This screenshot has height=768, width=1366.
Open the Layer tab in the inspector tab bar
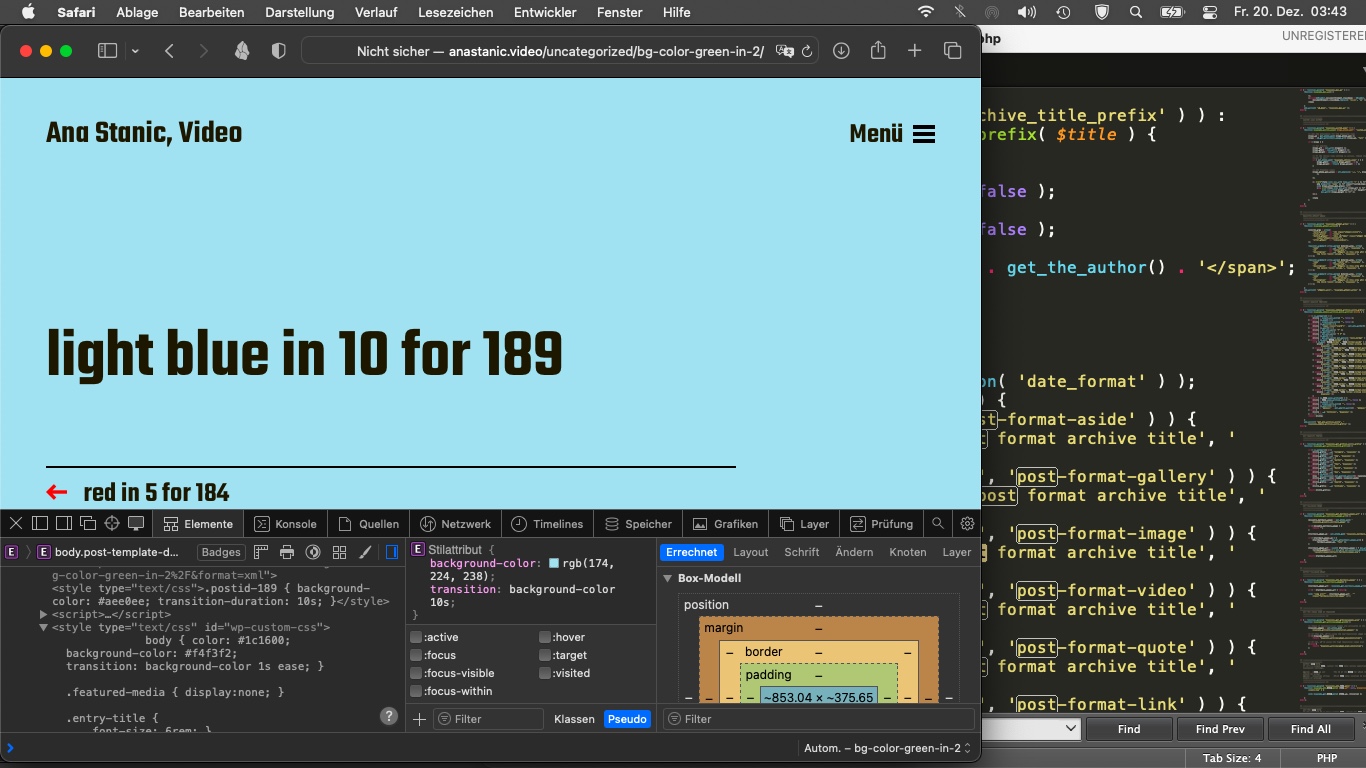pyautogui.click(x=804, y=523)
